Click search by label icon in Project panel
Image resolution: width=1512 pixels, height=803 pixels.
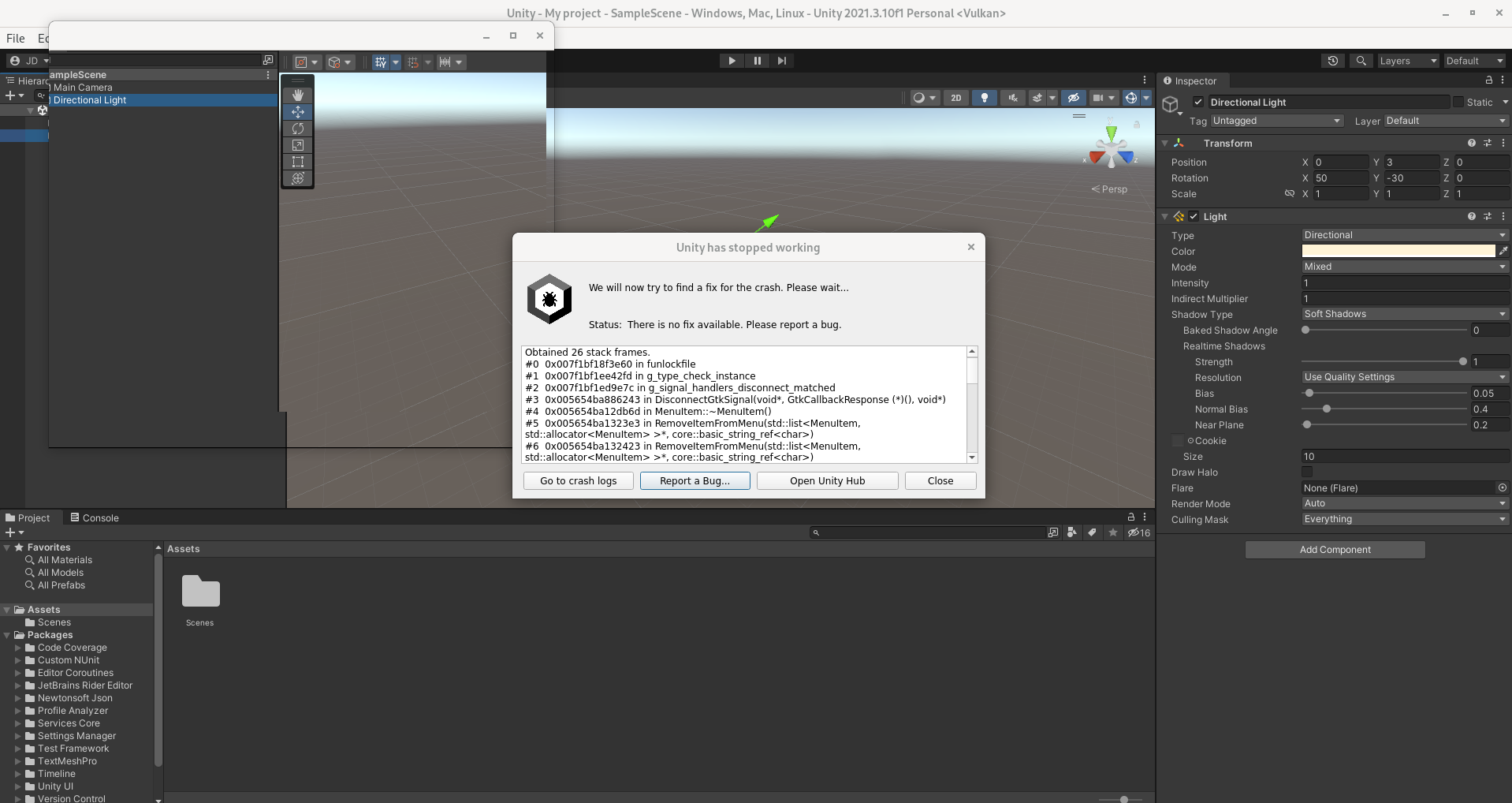pos(1092,532)
